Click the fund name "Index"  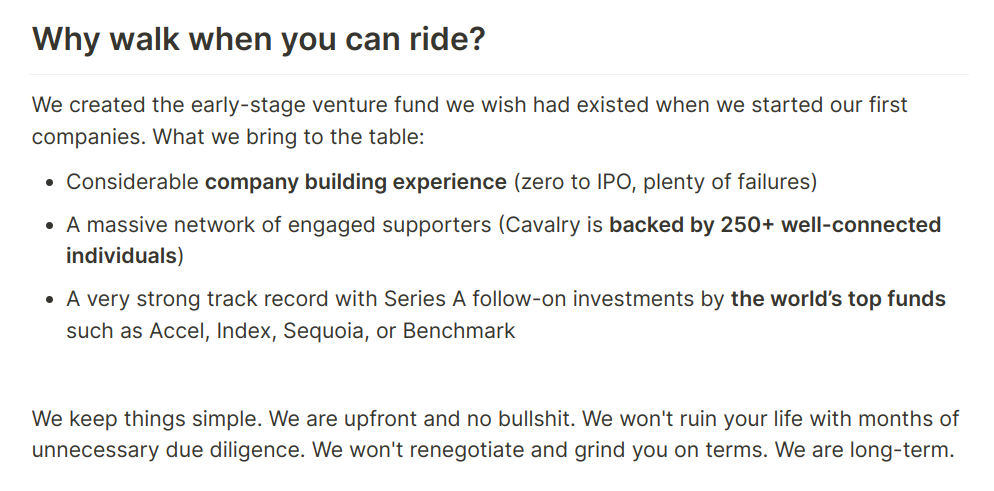tap(242, 331)
